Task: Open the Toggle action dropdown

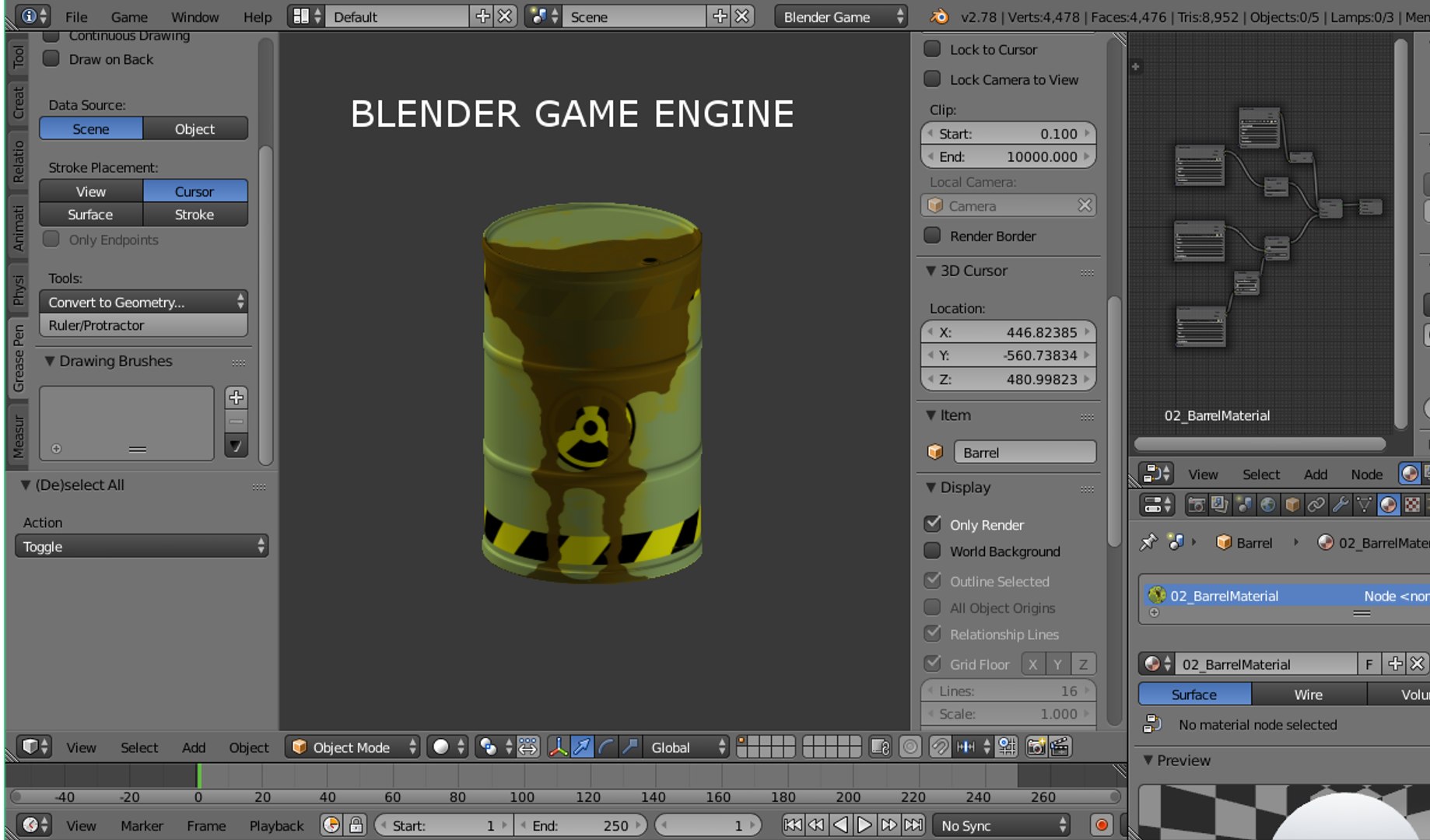Action: 141,546
